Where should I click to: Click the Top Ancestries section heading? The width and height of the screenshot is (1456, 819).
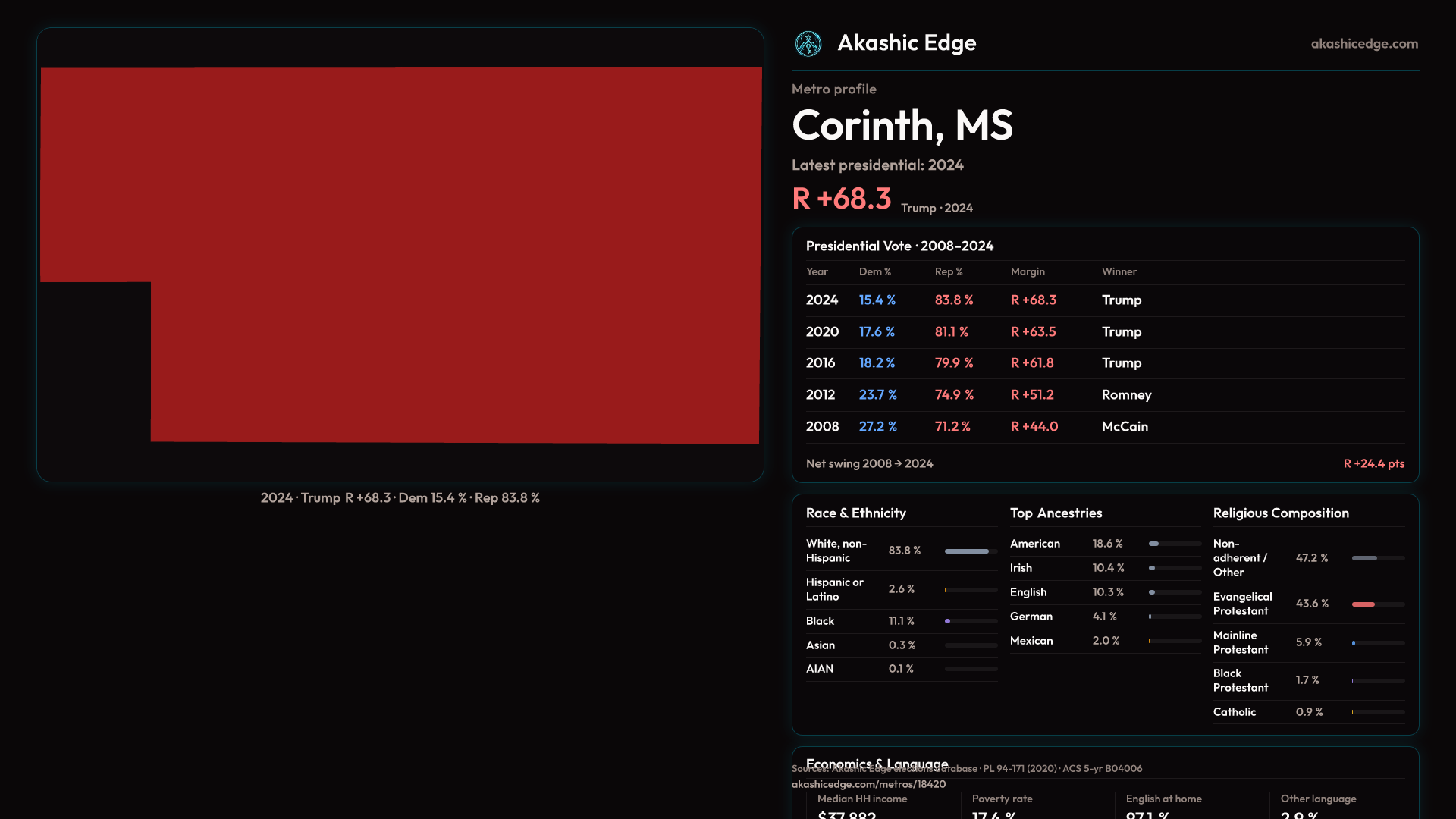(x=1056, y=513)
